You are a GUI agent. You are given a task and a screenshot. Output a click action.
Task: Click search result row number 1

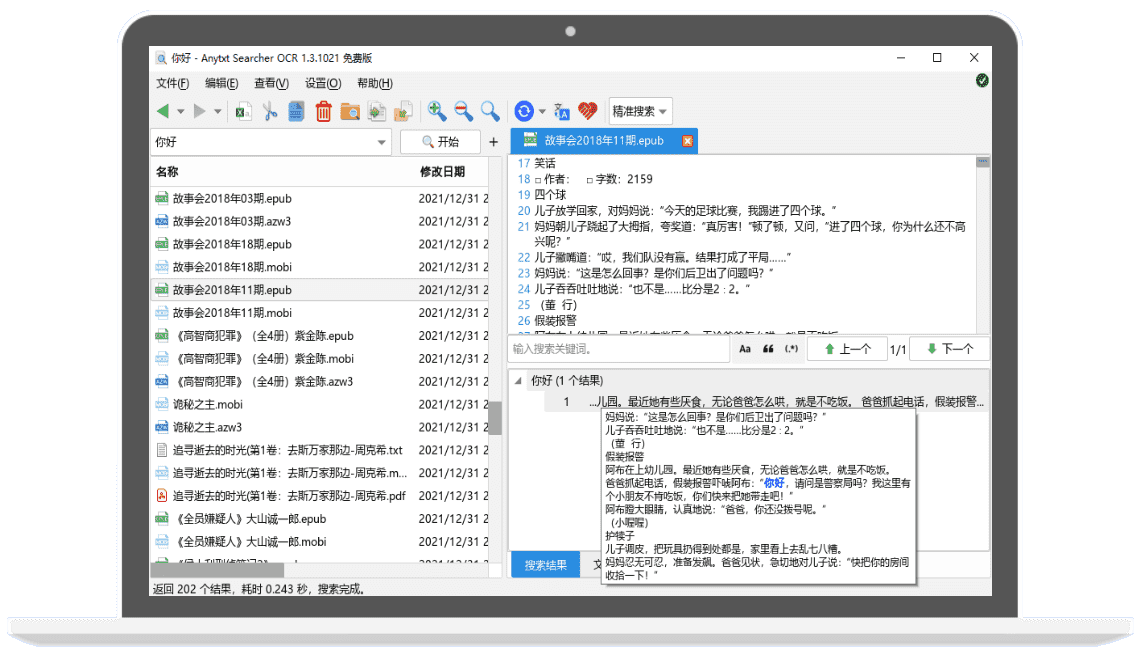(765, 402)
